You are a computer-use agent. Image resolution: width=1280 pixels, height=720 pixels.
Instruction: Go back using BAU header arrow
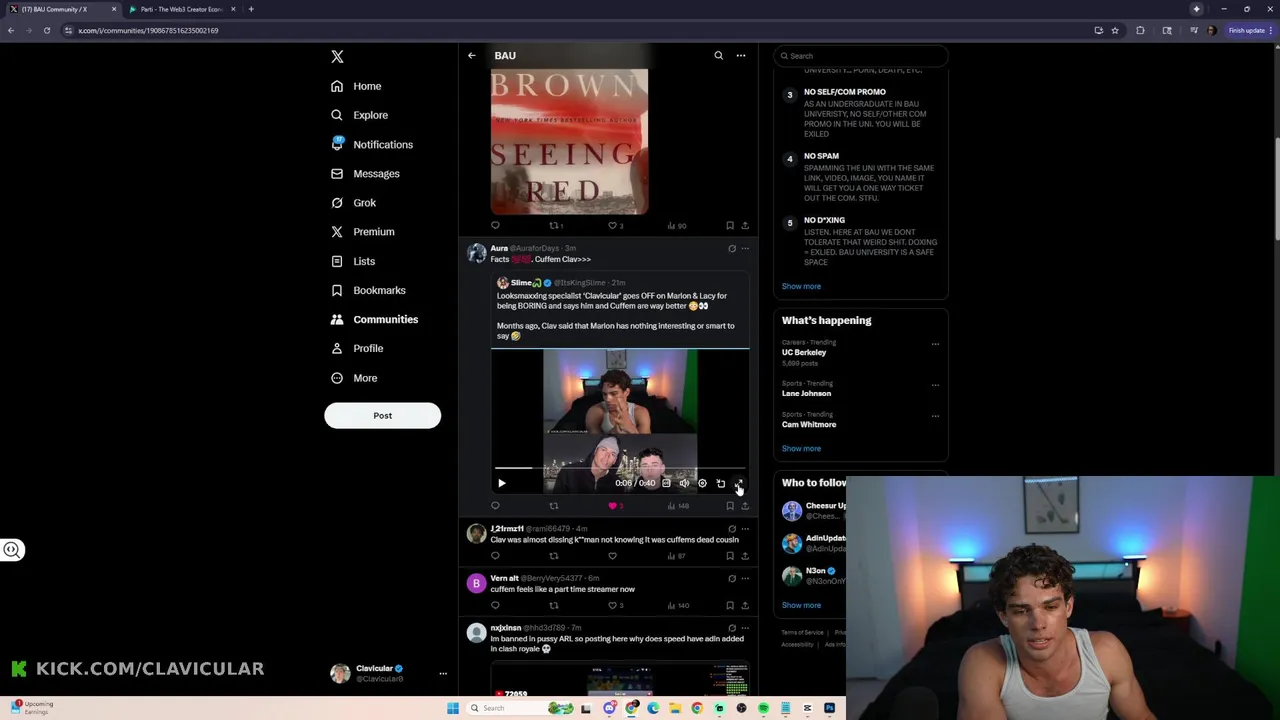pos(471,56)
